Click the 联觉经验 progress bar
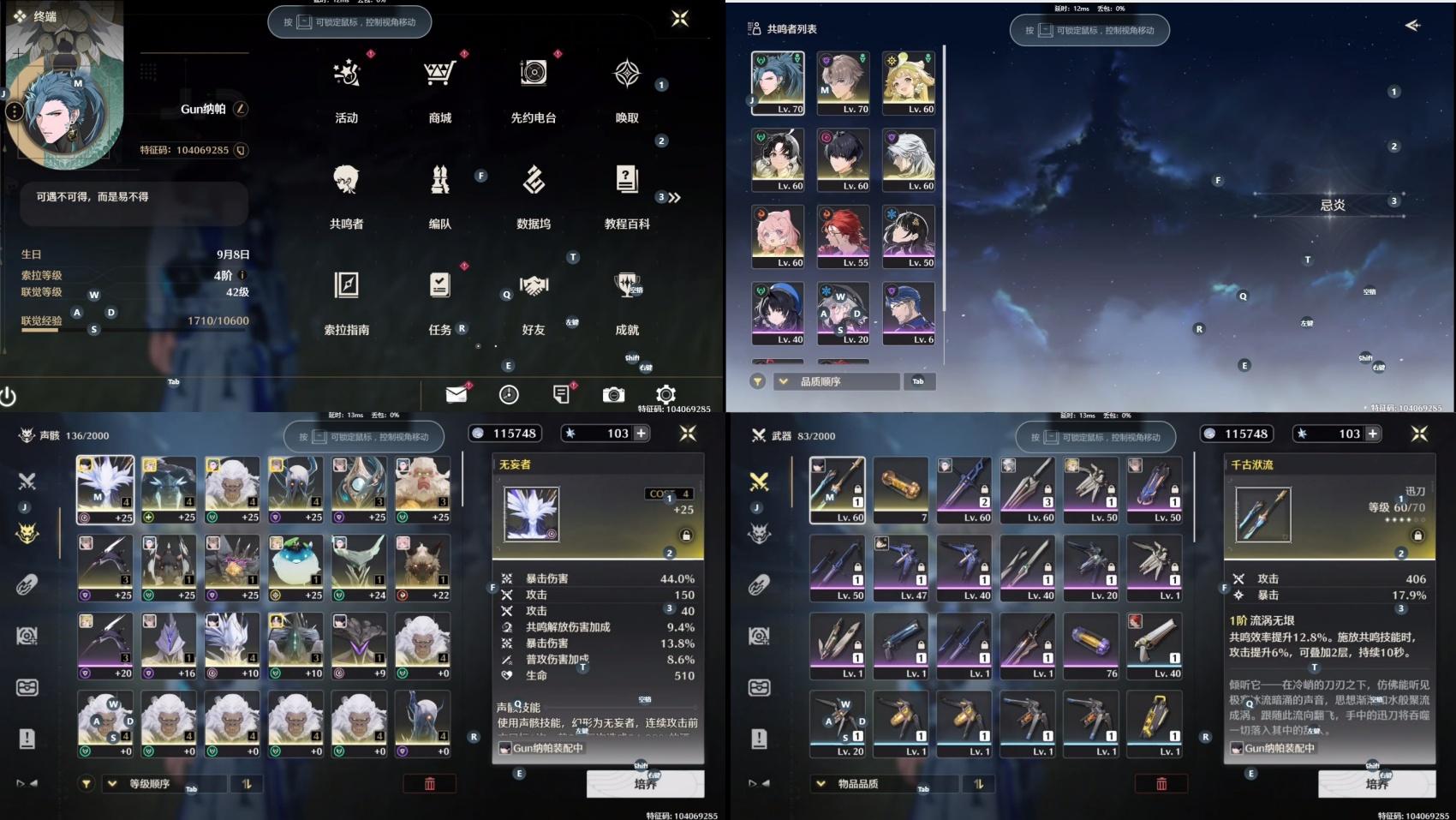Image resolution: width=1456 pixels, height=820 pixels. [x=135, y=330]
